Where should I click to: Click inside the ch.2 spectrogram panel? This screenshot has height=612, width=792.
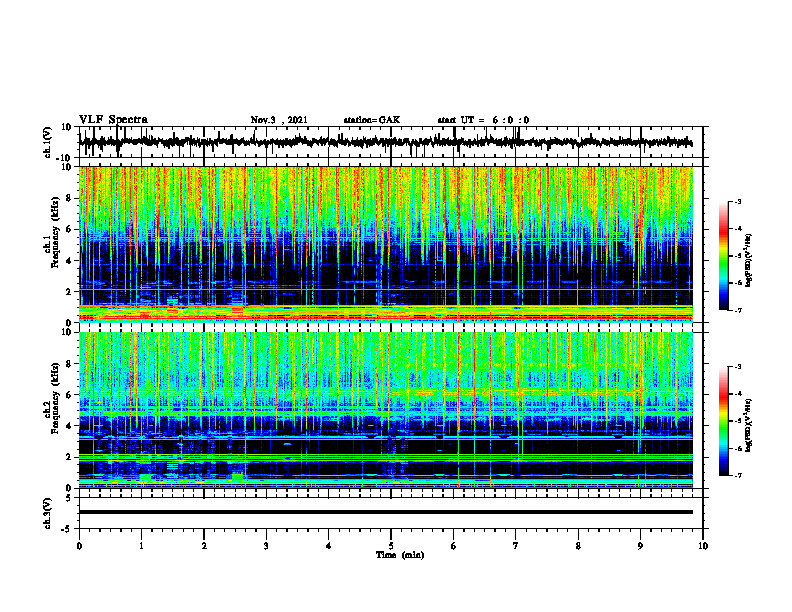click(385, 410)
